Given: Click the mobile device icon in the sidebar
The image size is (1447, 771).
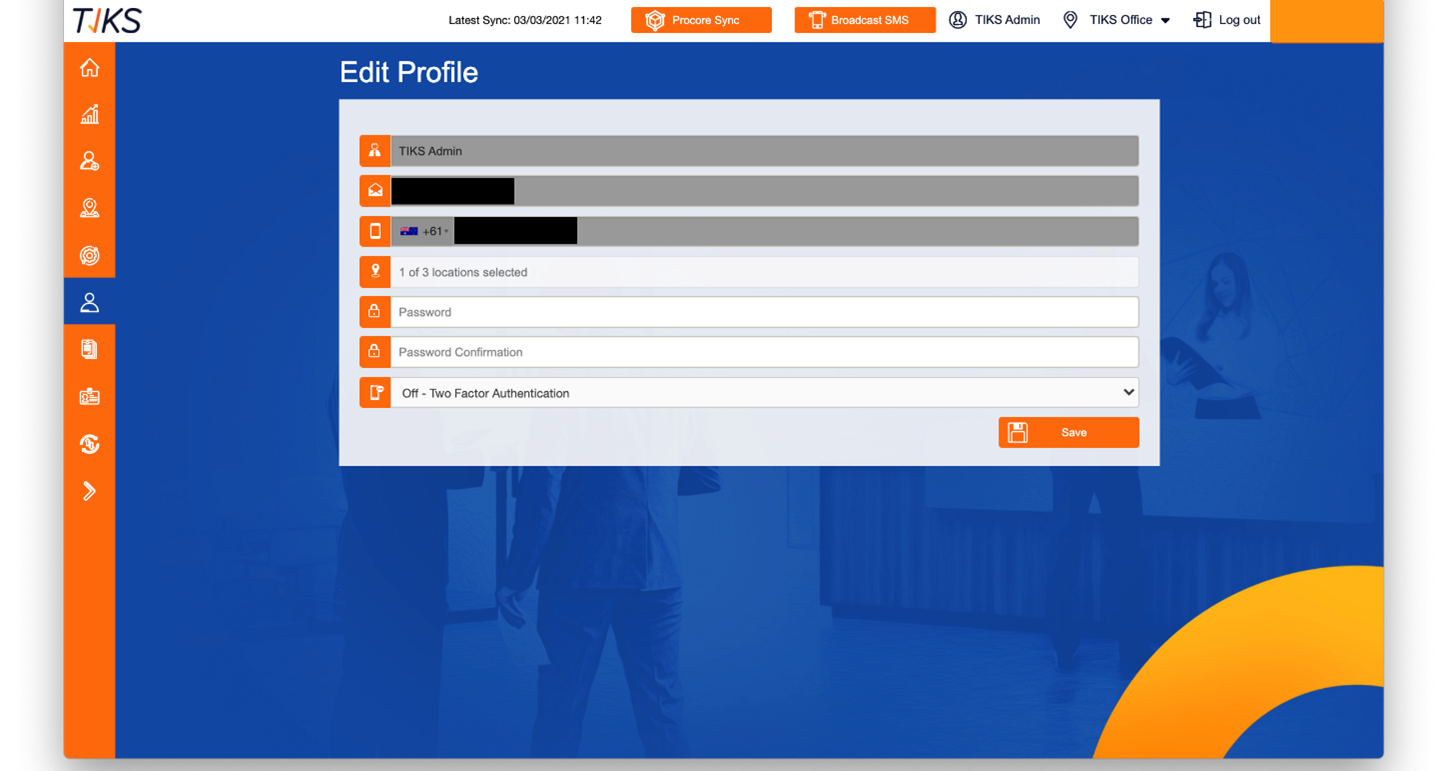Looking at the screenshot, I should tap(90, 348).
